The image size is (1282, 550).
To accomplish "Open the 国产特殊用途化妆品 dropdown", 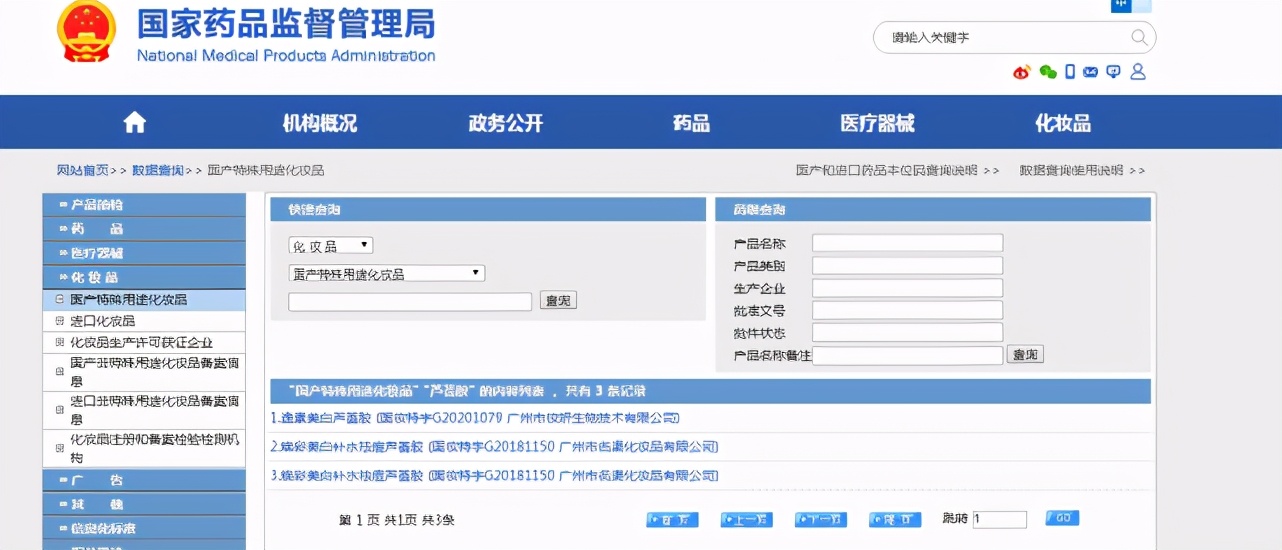I will [386, 273].
